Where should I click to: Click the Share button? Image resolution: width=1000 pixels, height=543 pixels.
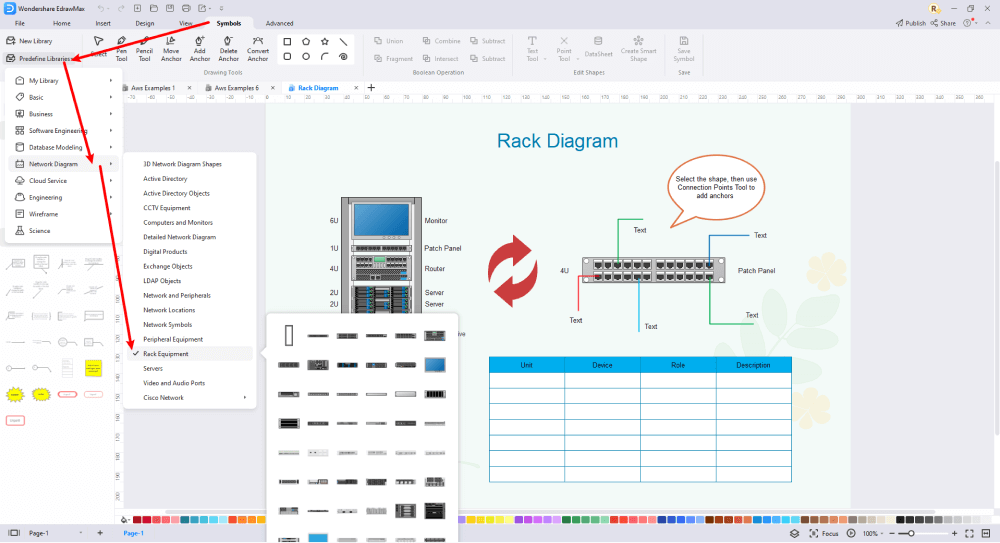pyautogui.click(x=943, y=23)
